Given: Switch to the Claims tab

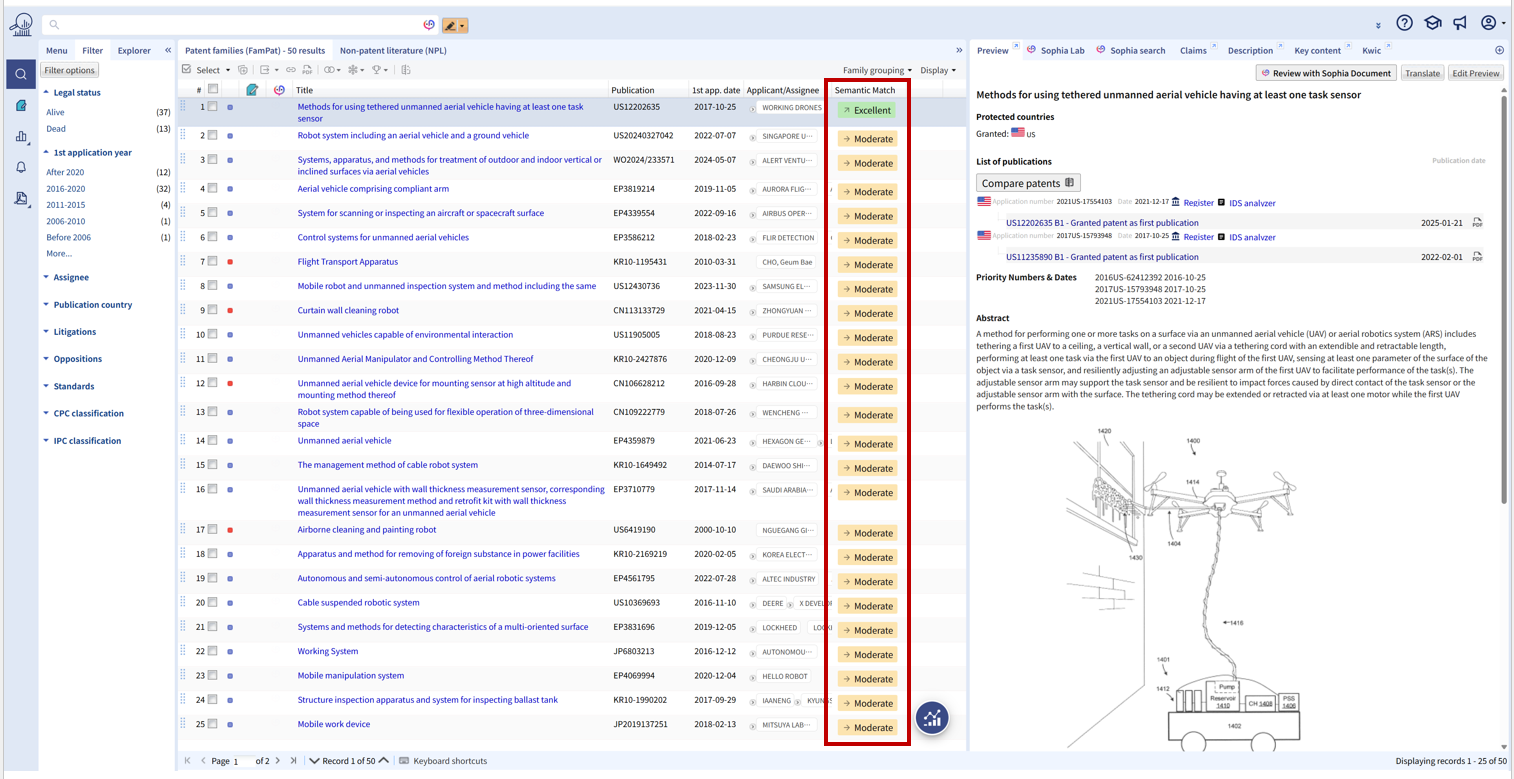Looking at the screenshot, I should pos(1192,50).
